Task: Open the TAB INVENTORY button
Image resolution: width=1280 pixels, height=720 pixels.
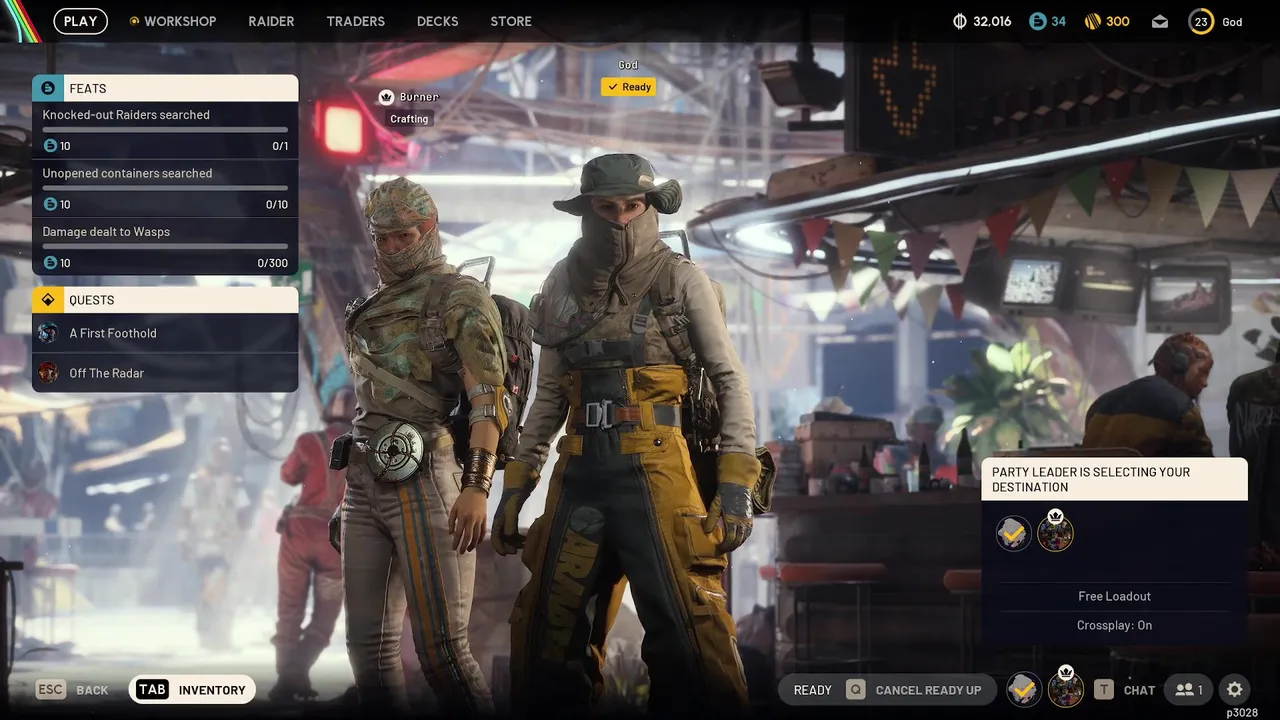Action: (193, 690)
